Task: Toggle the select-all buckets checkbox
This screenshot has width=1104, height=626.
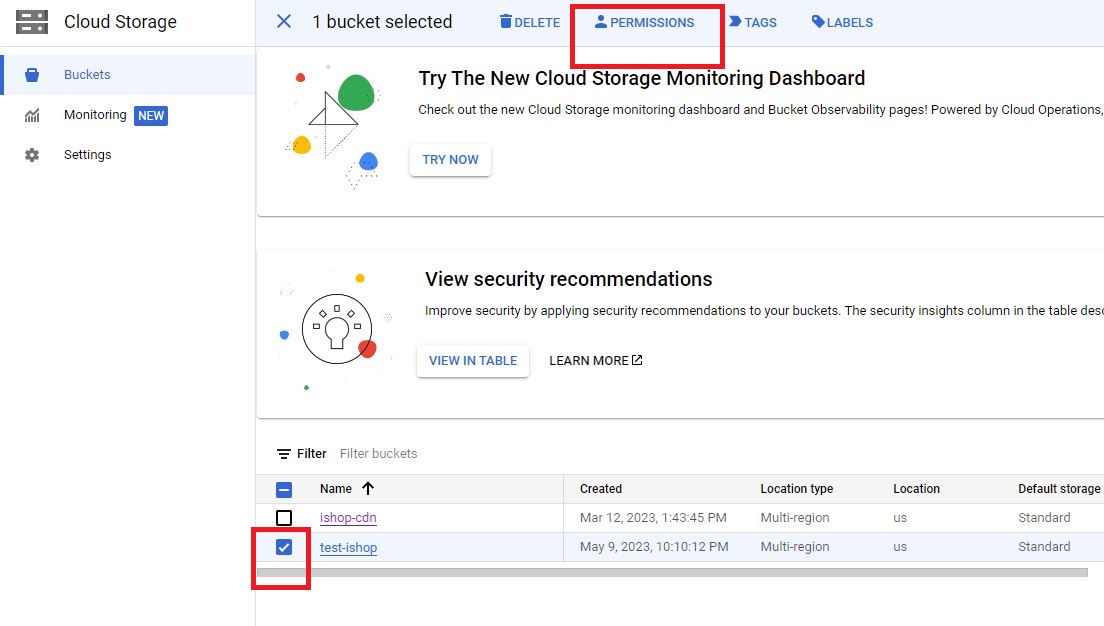Action: point(284,489)
